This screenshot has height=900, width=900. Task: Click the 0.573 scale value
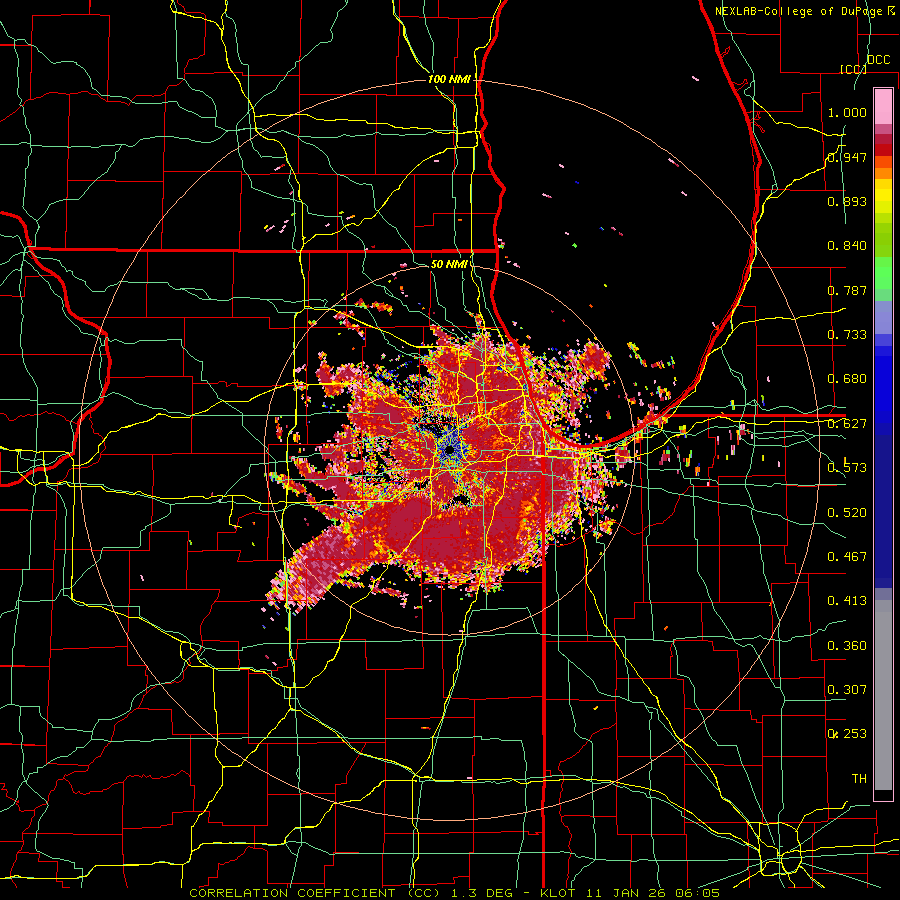[847, 468]
